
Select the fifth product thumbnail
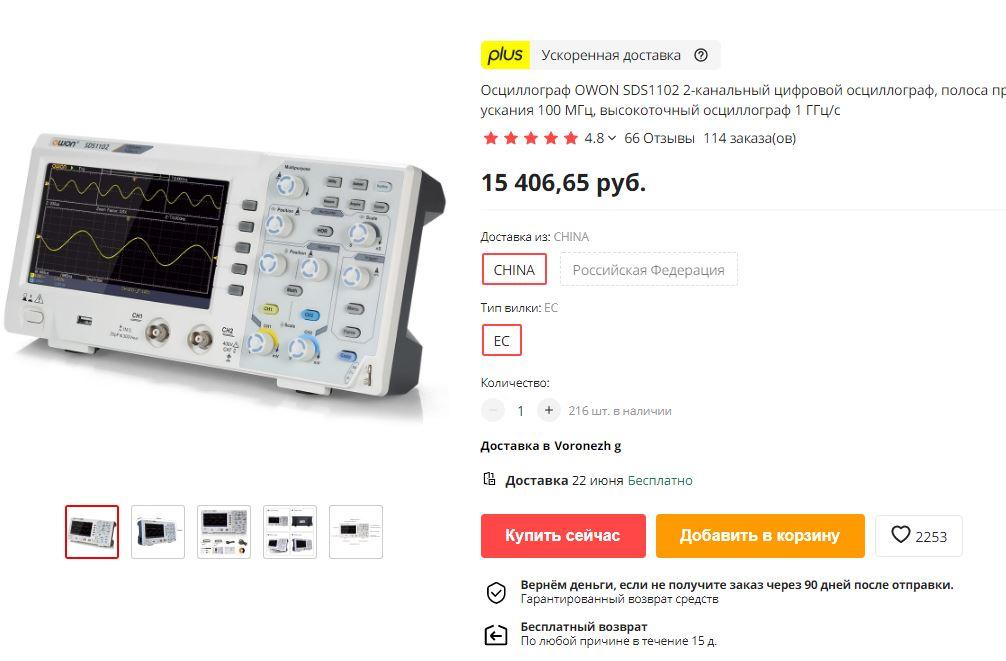pos(356,532)
